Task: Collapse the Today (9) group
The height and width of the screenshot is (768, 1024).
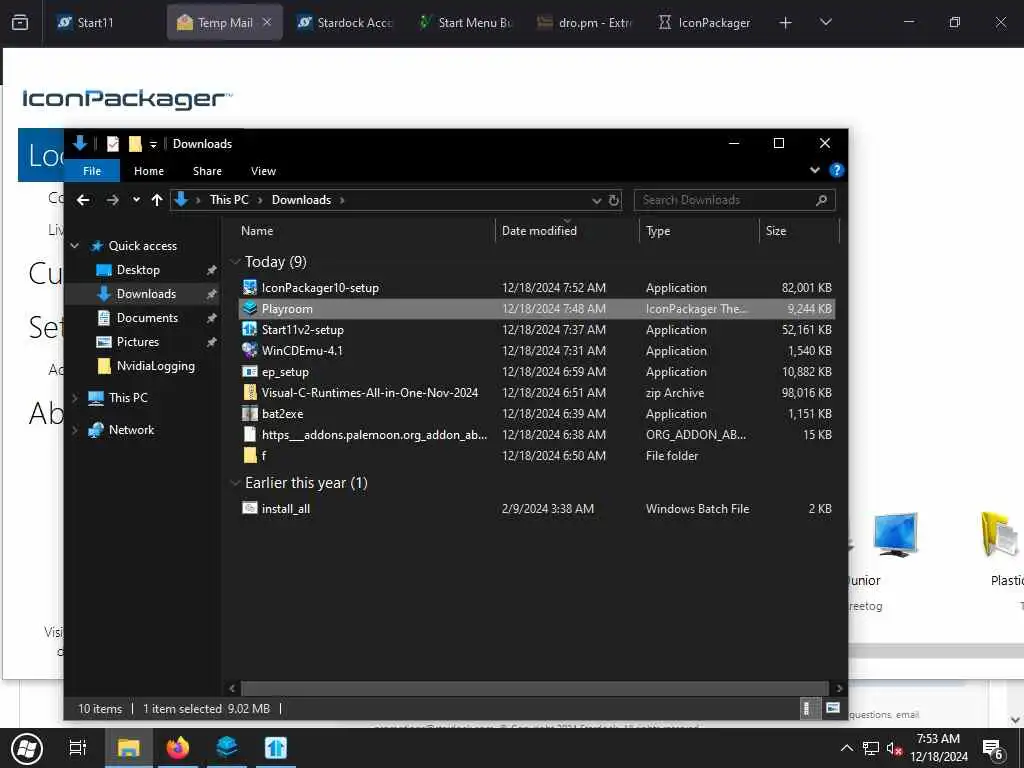Action: pos(235,262)
